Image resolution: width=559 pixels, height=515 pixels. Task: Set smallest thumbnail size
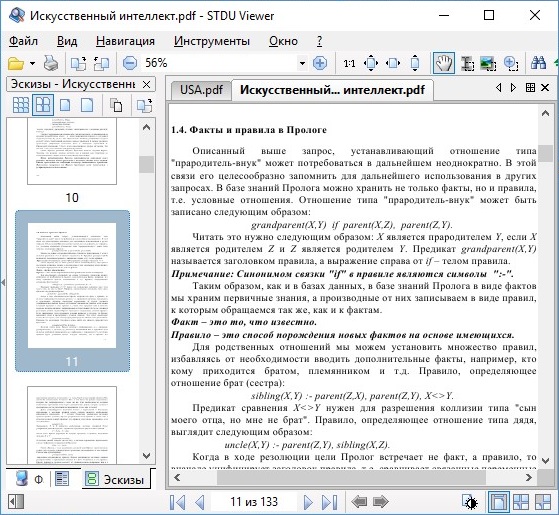point(21,105)
